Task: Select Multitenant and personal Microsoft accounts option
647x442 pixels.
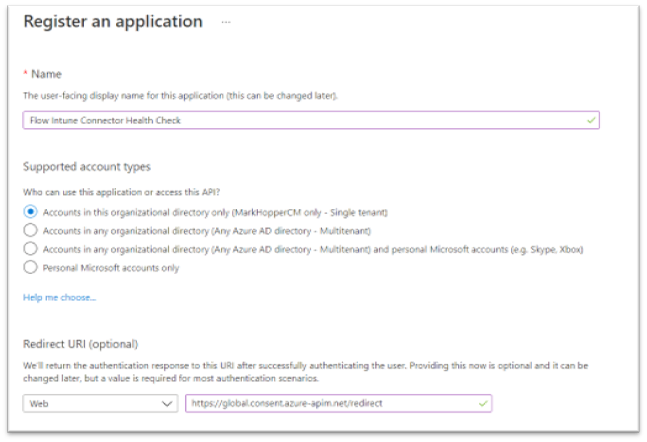Action: tap(30, 248)
